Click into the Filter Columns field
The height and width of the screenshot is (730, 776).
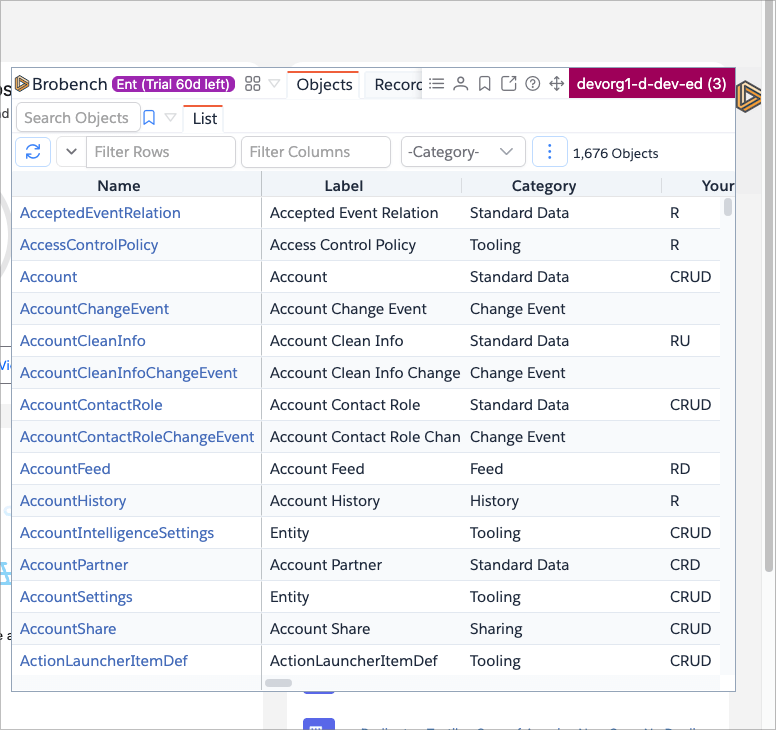tap(315, 152)
